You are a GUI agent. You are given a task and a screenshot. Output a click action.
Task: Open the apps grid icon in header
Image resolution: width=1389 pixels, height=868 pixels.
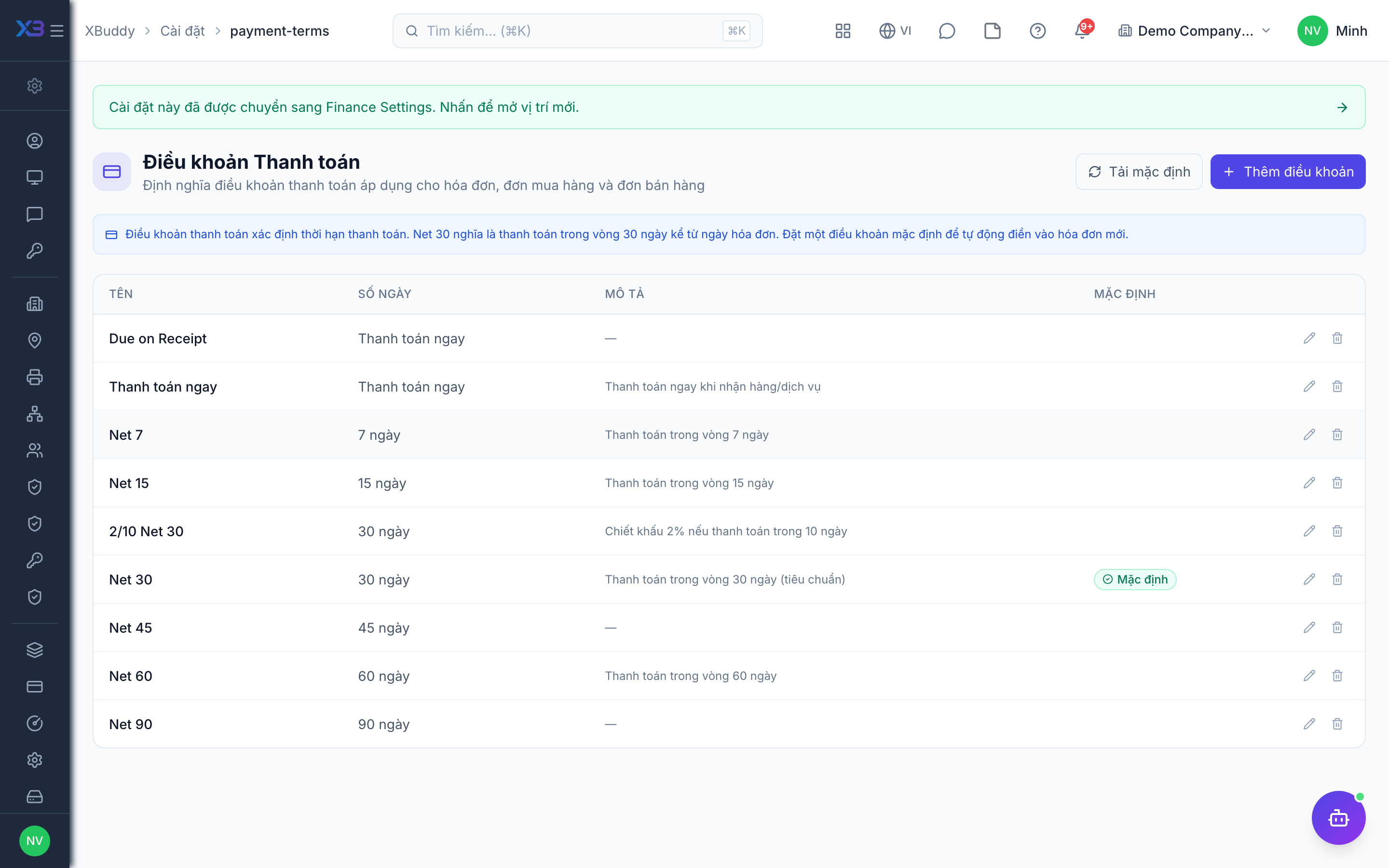point(843,30)
